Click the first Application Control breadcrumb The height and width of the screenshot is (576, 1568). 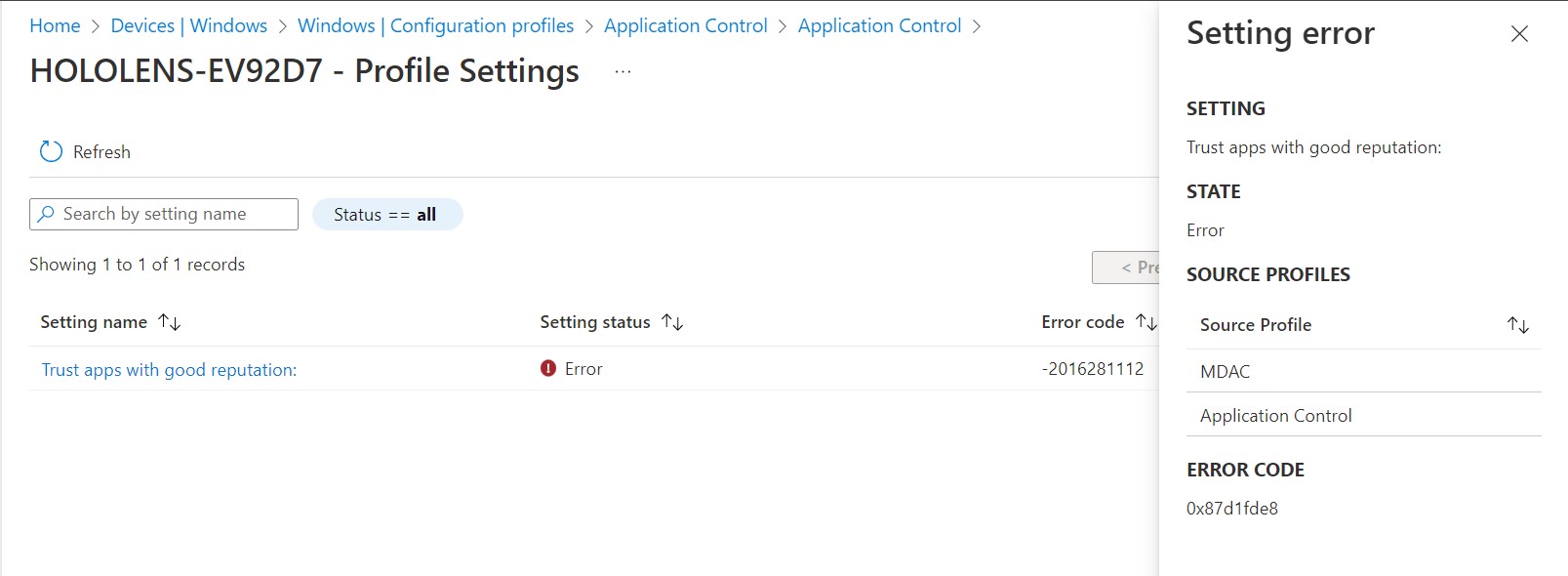(x=685, y=25)
